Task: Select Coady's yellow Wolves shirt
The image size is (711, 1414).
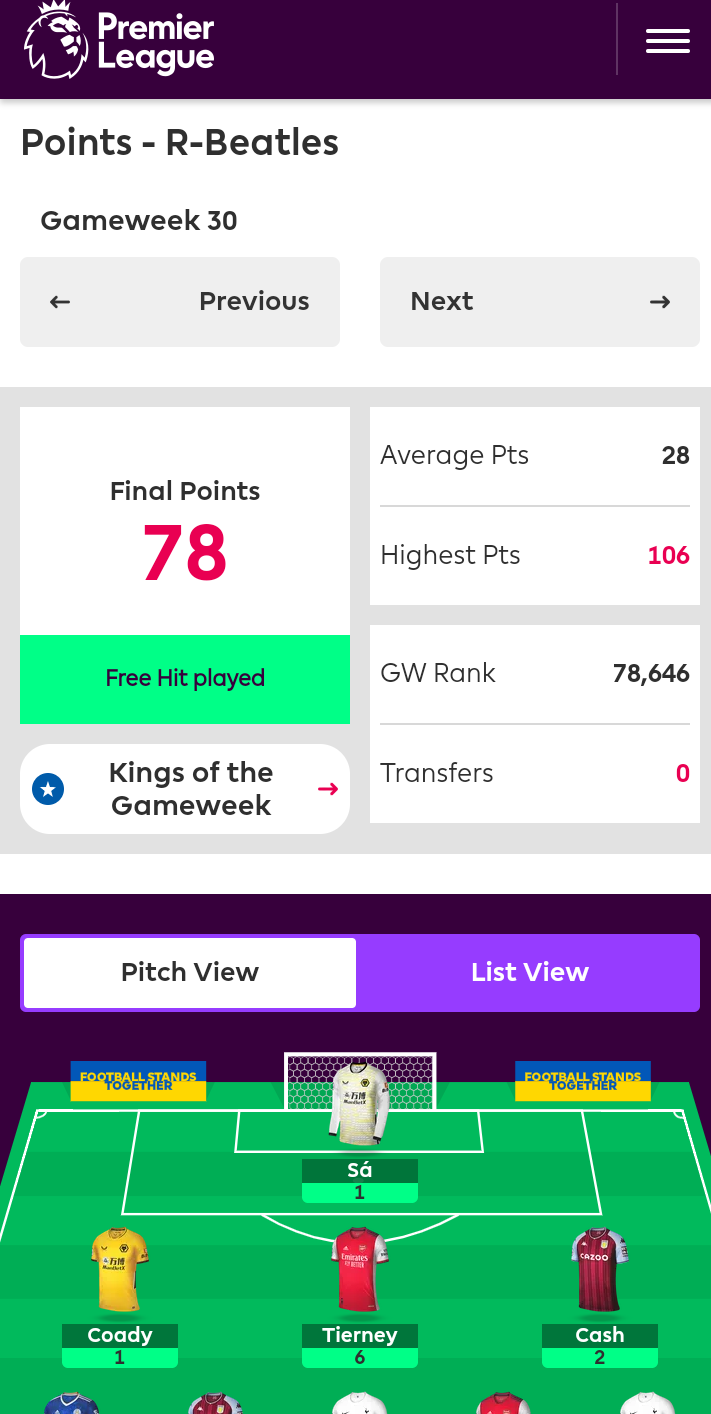Action: click(120, 1270)
